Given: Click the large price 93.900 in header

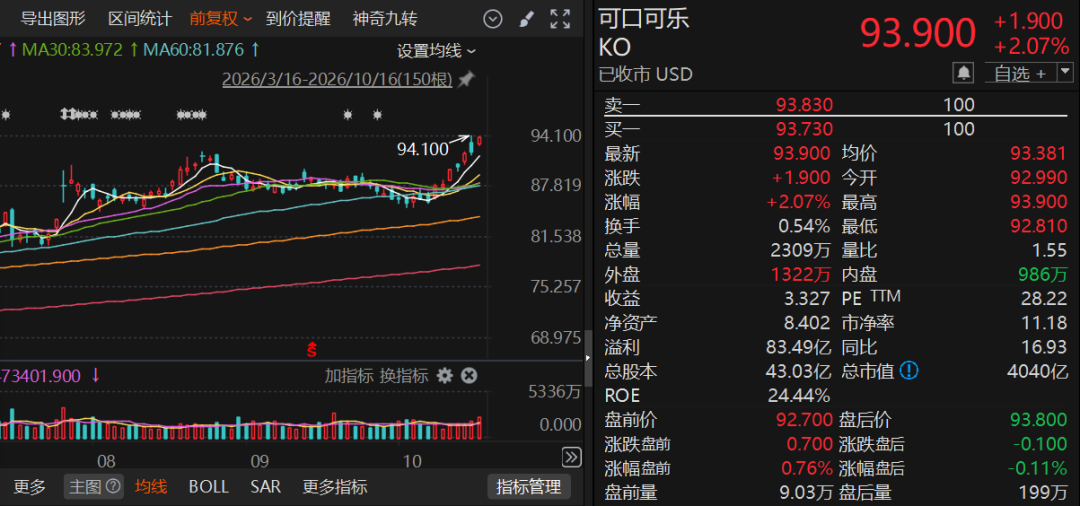Looking at the screenshot, I should pos(918,32).
